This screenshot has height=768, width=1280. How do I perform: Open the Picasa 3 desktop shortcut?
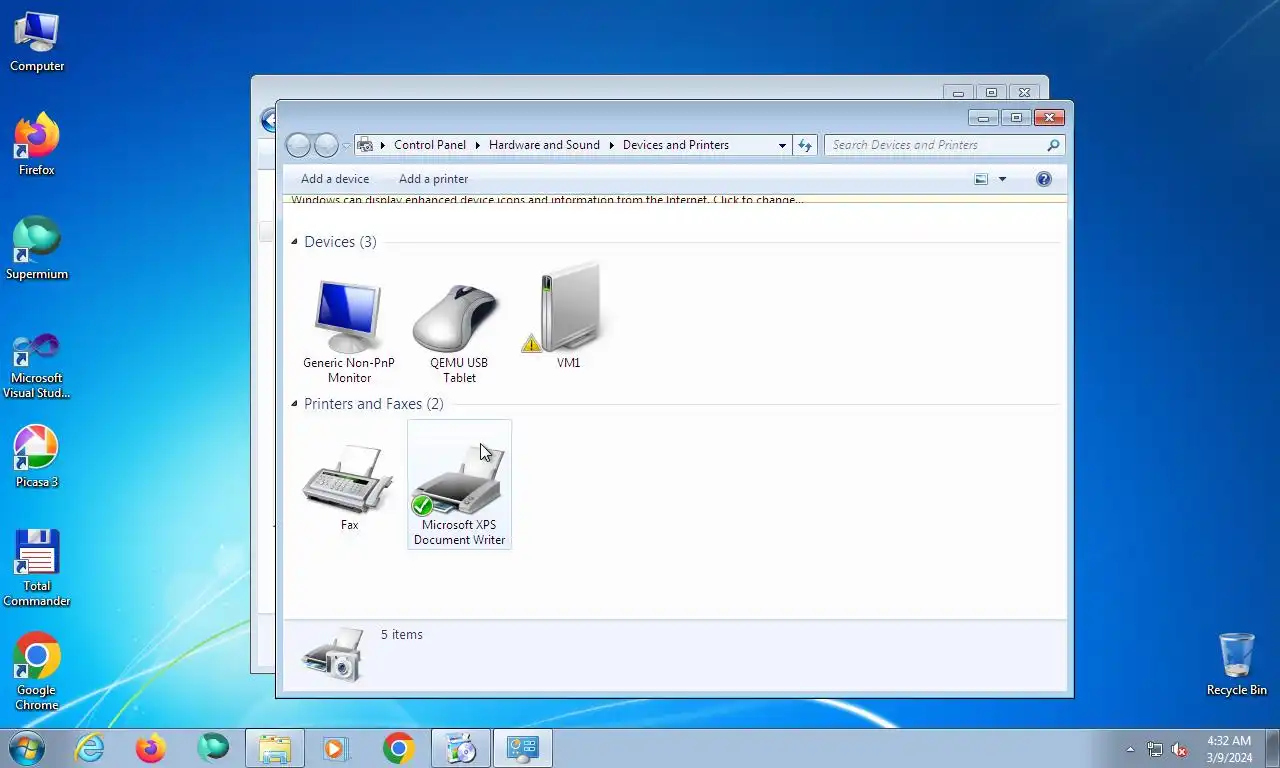(37, 458)
